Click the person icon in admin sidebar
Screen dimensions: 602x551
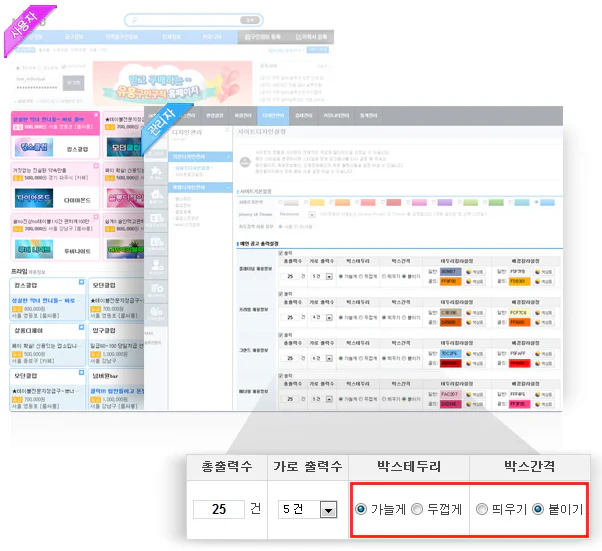156,266
